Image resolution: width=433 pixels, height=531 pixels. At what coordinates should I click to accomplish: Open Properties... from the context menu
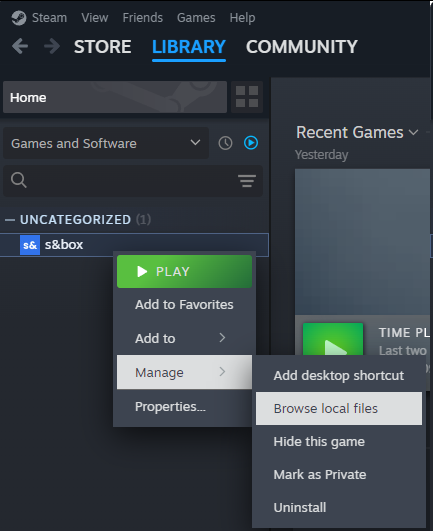tap(185, 406)
